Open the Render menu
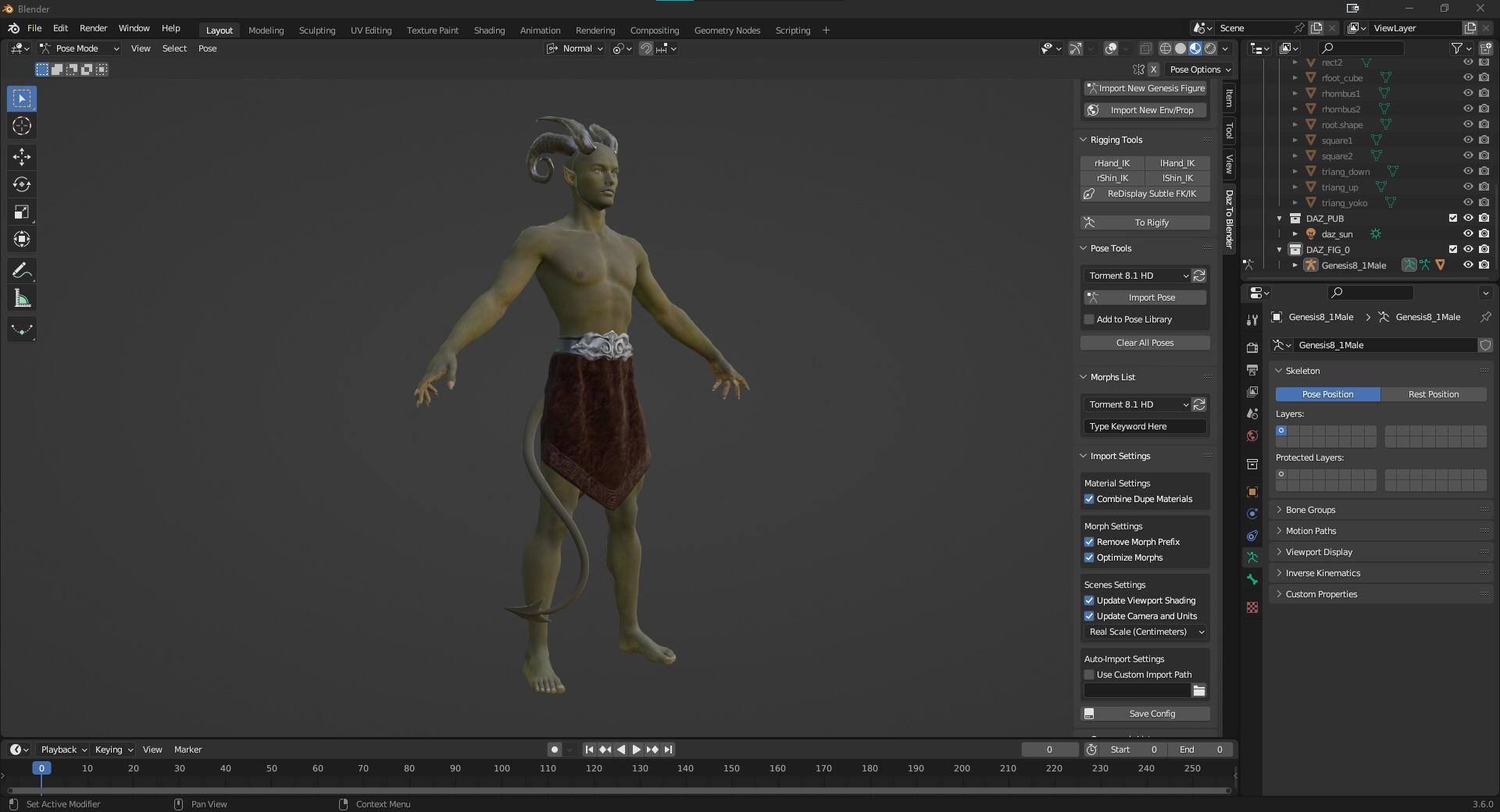 click(93, 28)
